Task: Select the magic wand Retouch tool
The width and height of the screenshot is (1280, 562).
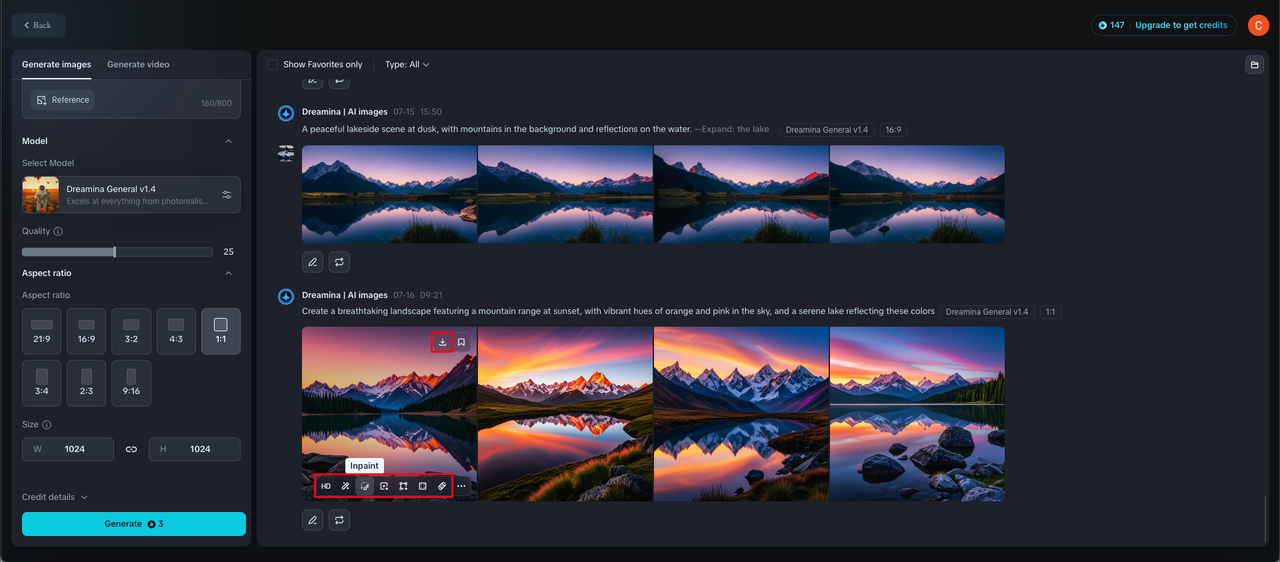Action: 345,486
